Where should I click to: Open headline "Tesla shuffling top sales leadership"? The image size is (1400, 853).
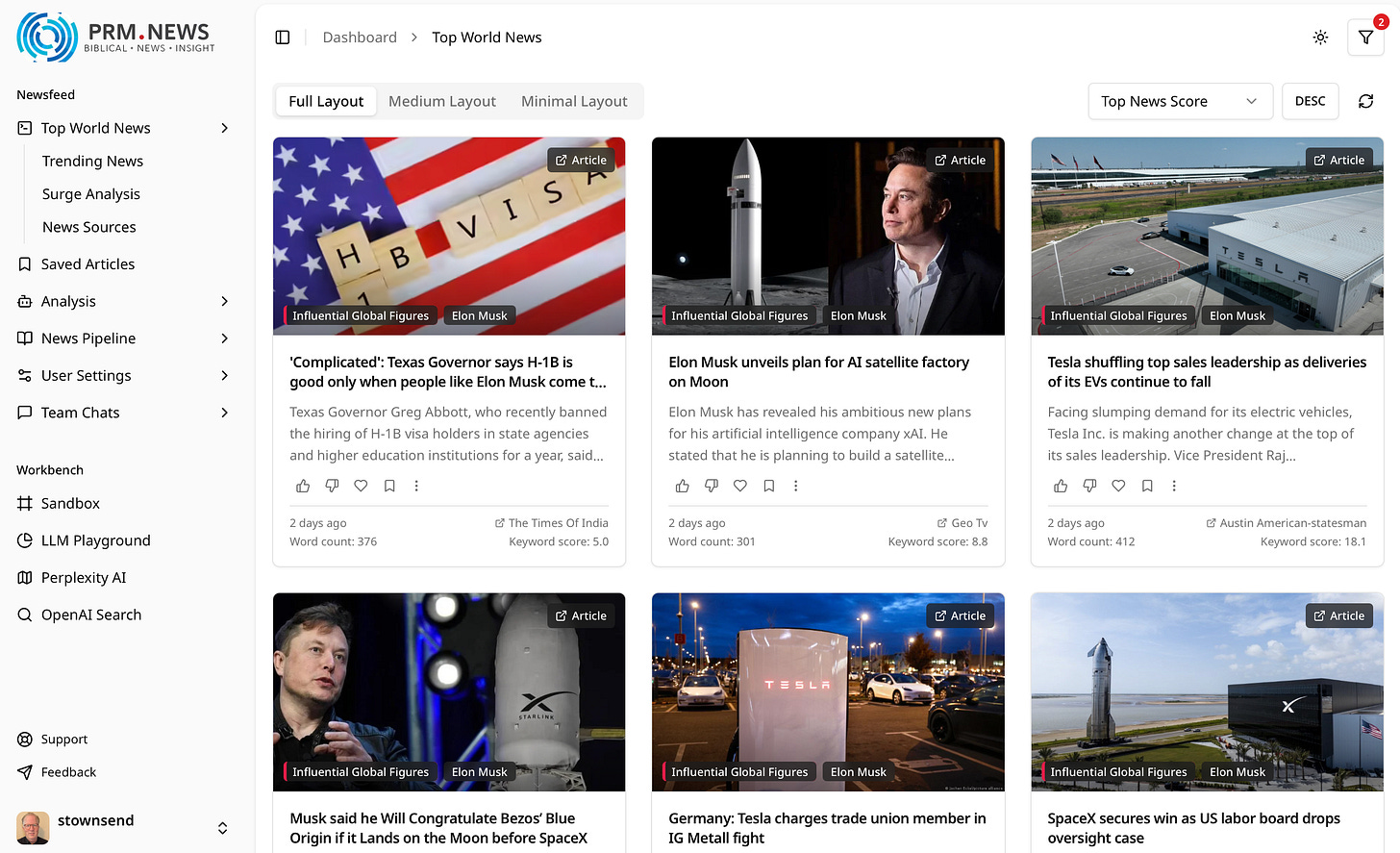click(1207, 372)
